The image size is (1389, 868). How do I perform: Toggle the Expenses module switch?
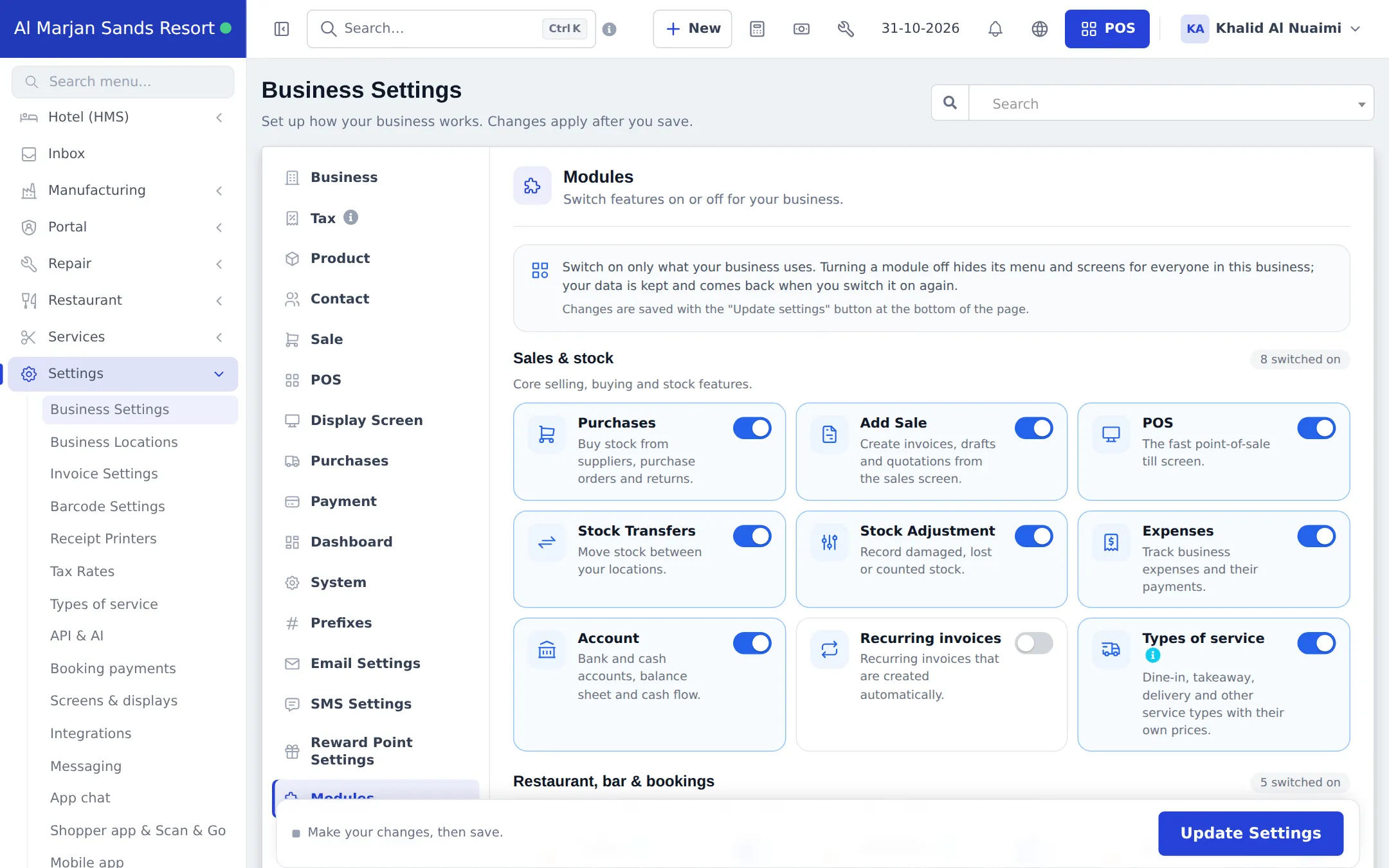pyautogui.click(x=1316, y=536)
